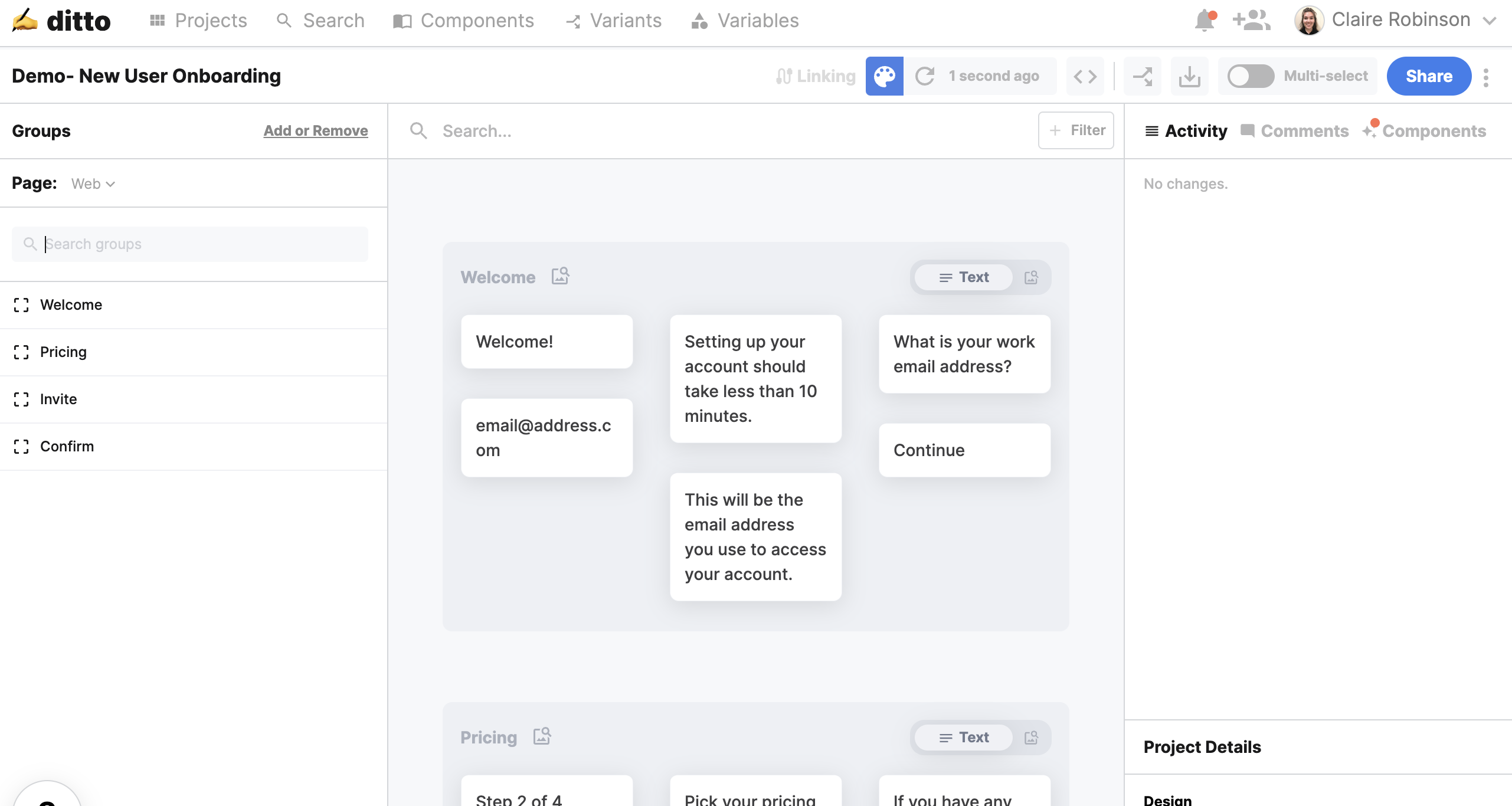The image size is (1512, 806).
Task: Open Components in the top navigation
Action: pyautogui.click(x=463, y=21)
